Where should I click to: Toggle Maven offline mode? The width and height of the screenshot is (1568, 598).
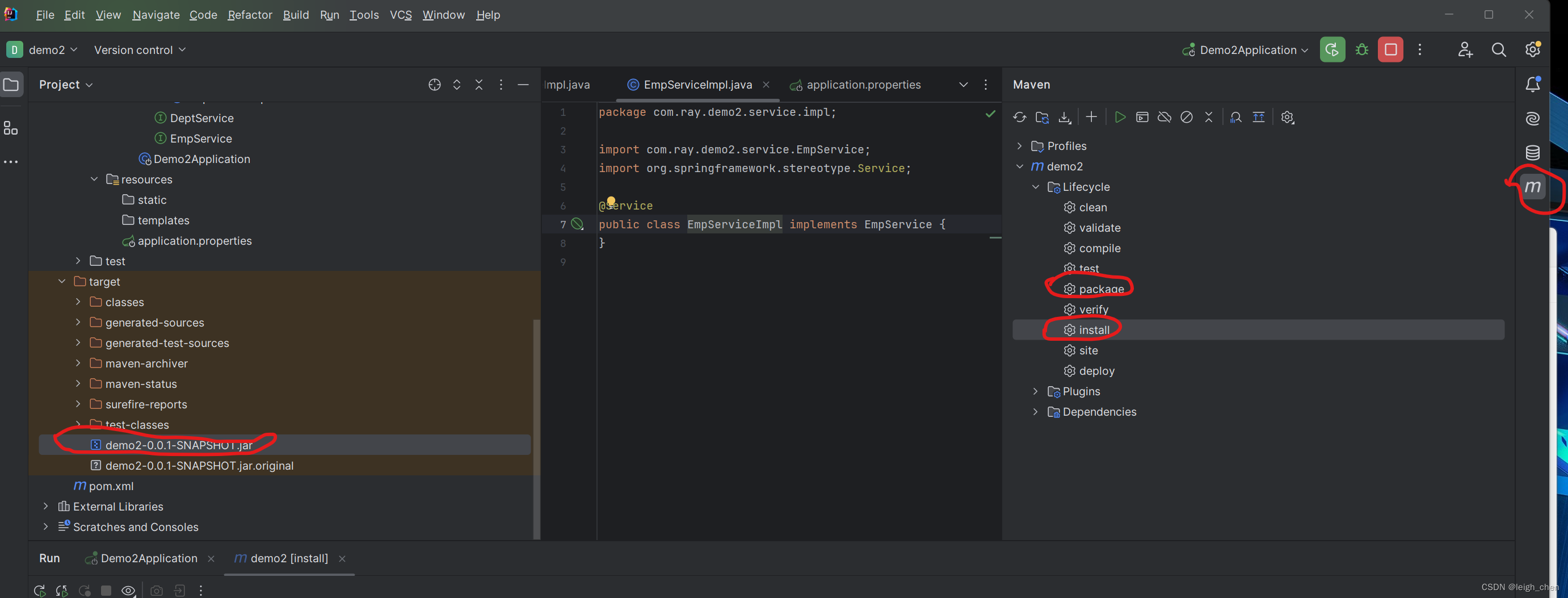coord(1165,117)
